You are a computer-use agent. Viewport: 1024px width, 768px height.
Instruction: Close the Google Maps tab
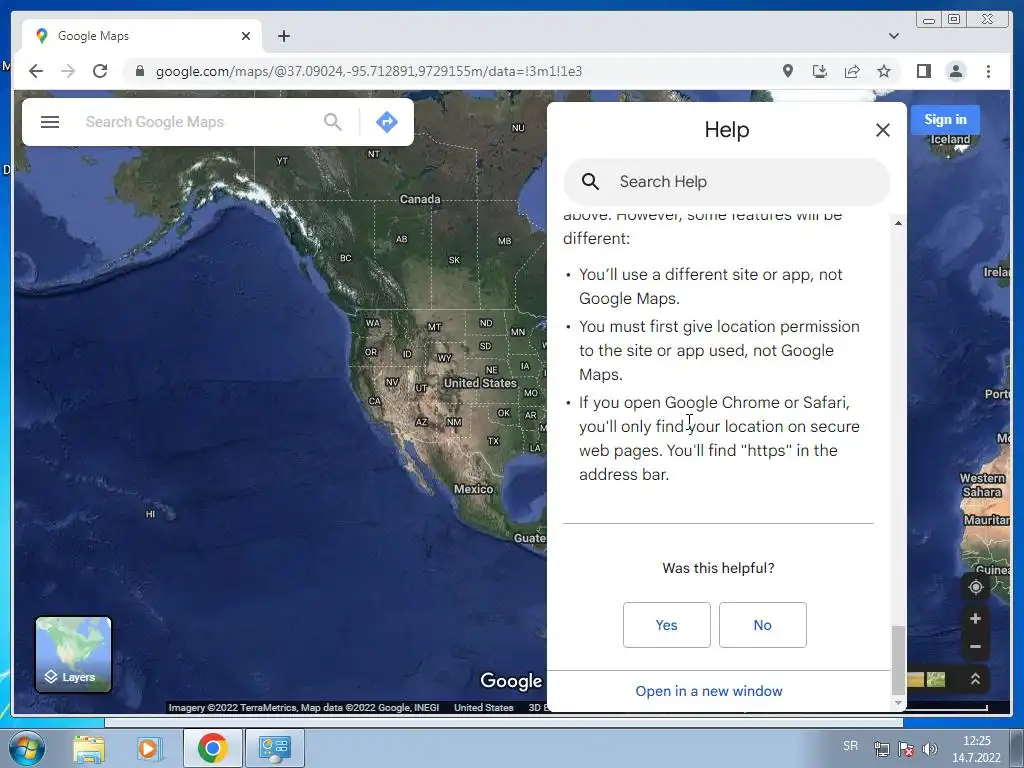click(246, 36)
